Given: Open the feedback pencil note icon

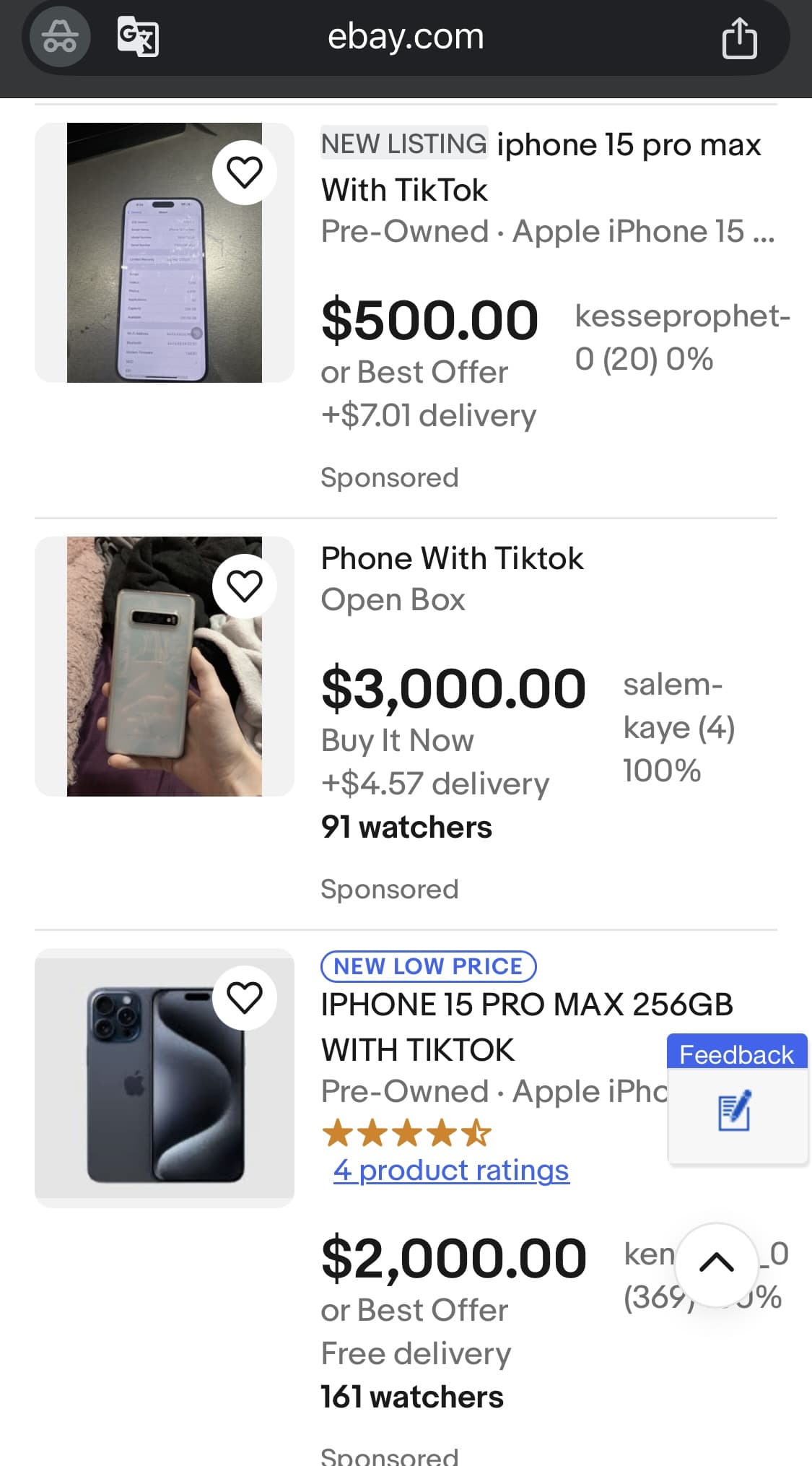Looking at the screenshot, I should [735, 1112].
